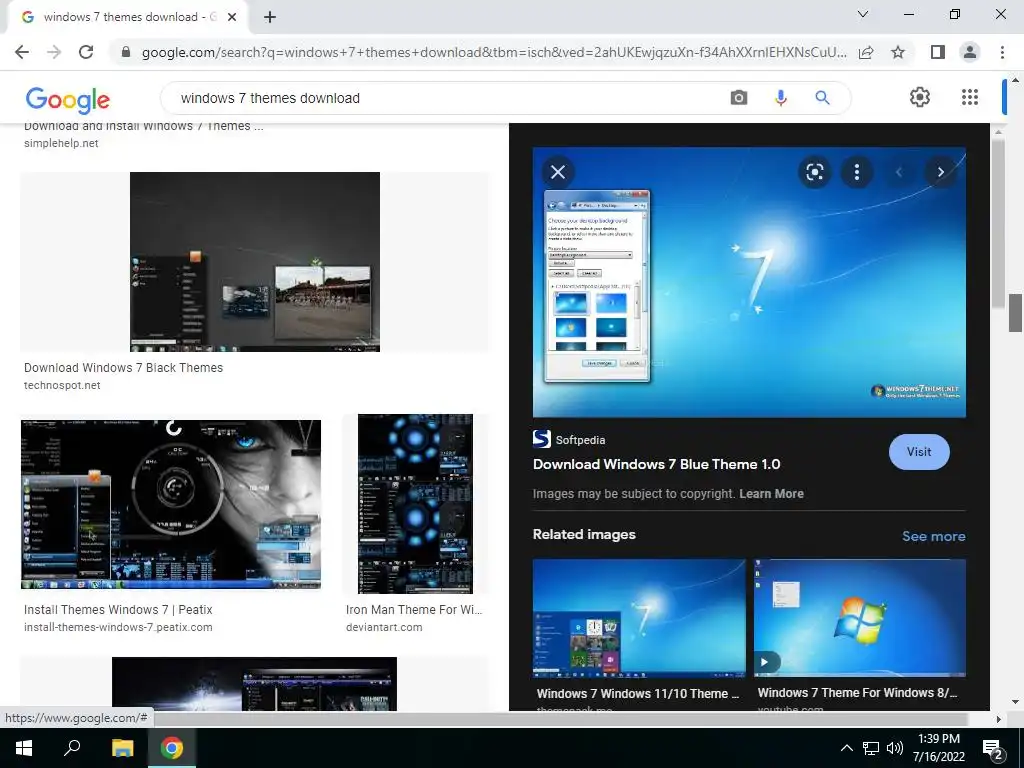This screenshot has height=768, width=1024.
Task: Show next image in preview panel
Action: coord(940,172)
